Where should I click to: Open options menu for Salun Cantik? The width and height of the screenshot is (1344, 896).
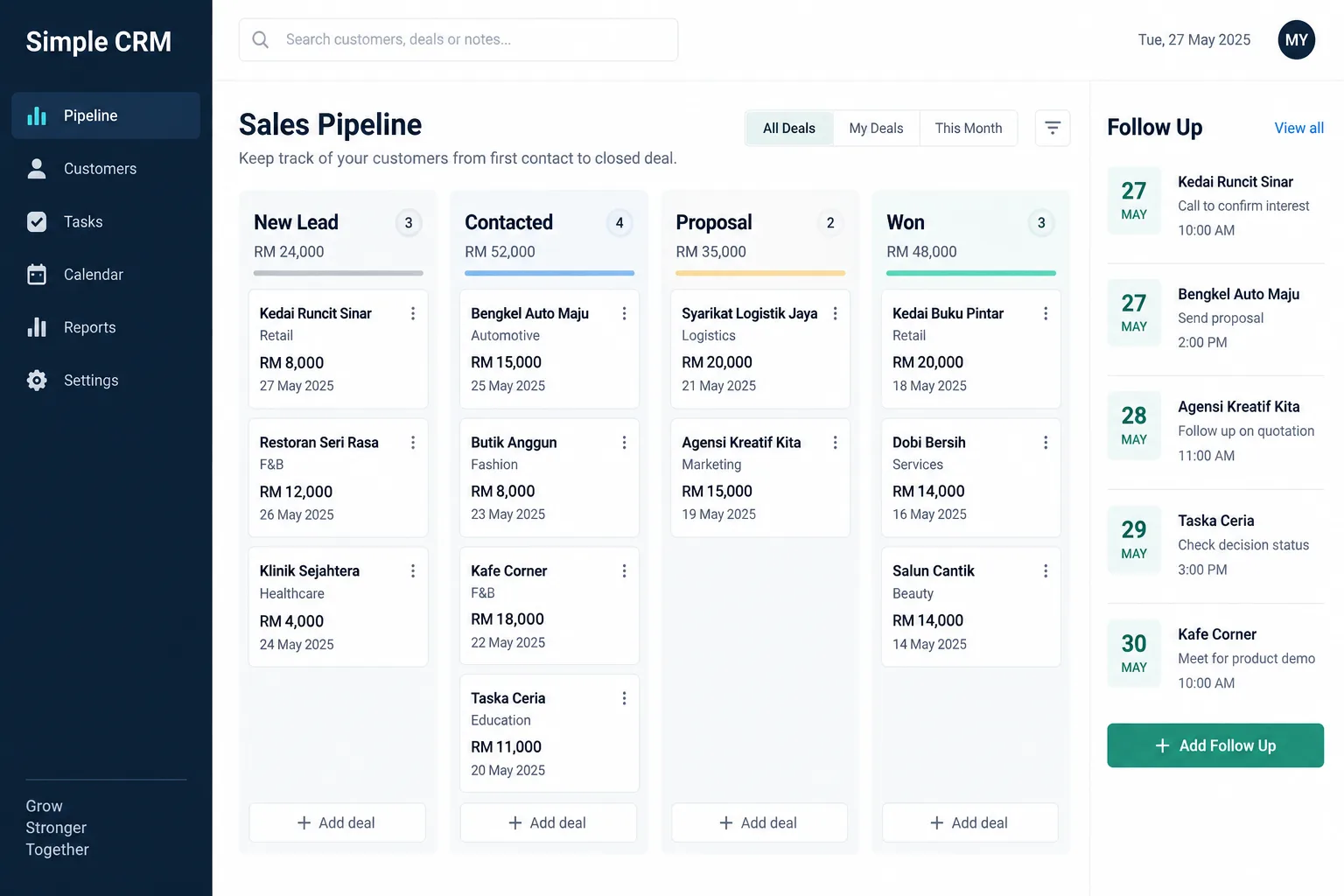(x=1046, y=571)
